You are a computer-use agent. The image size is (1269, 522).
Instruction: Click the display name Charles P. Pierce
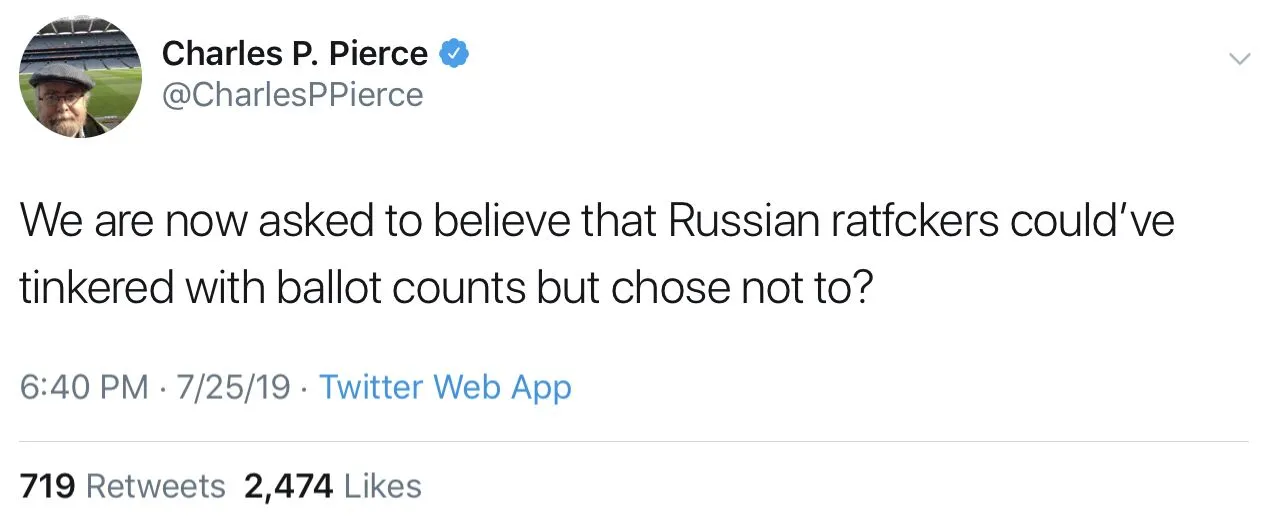click(295, 54)
